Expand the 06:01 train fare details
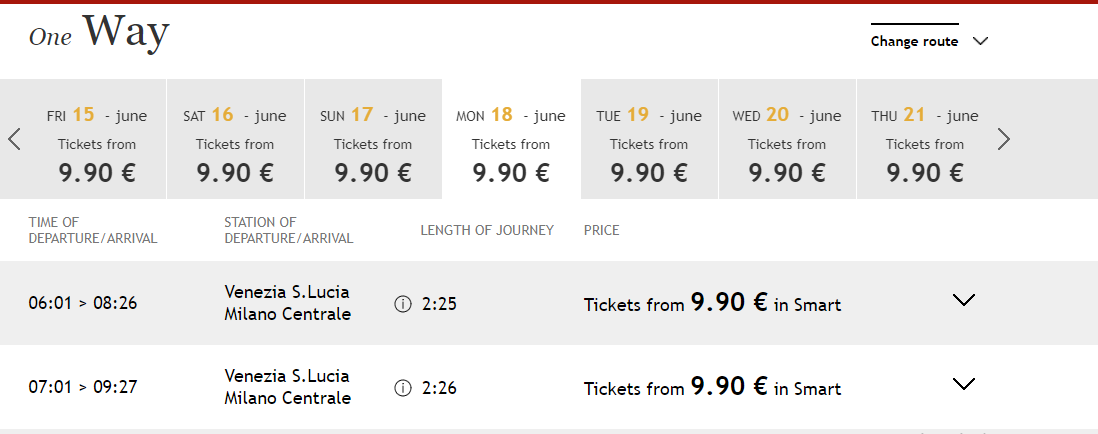The image size is (1098, 434). pos(964,300)
